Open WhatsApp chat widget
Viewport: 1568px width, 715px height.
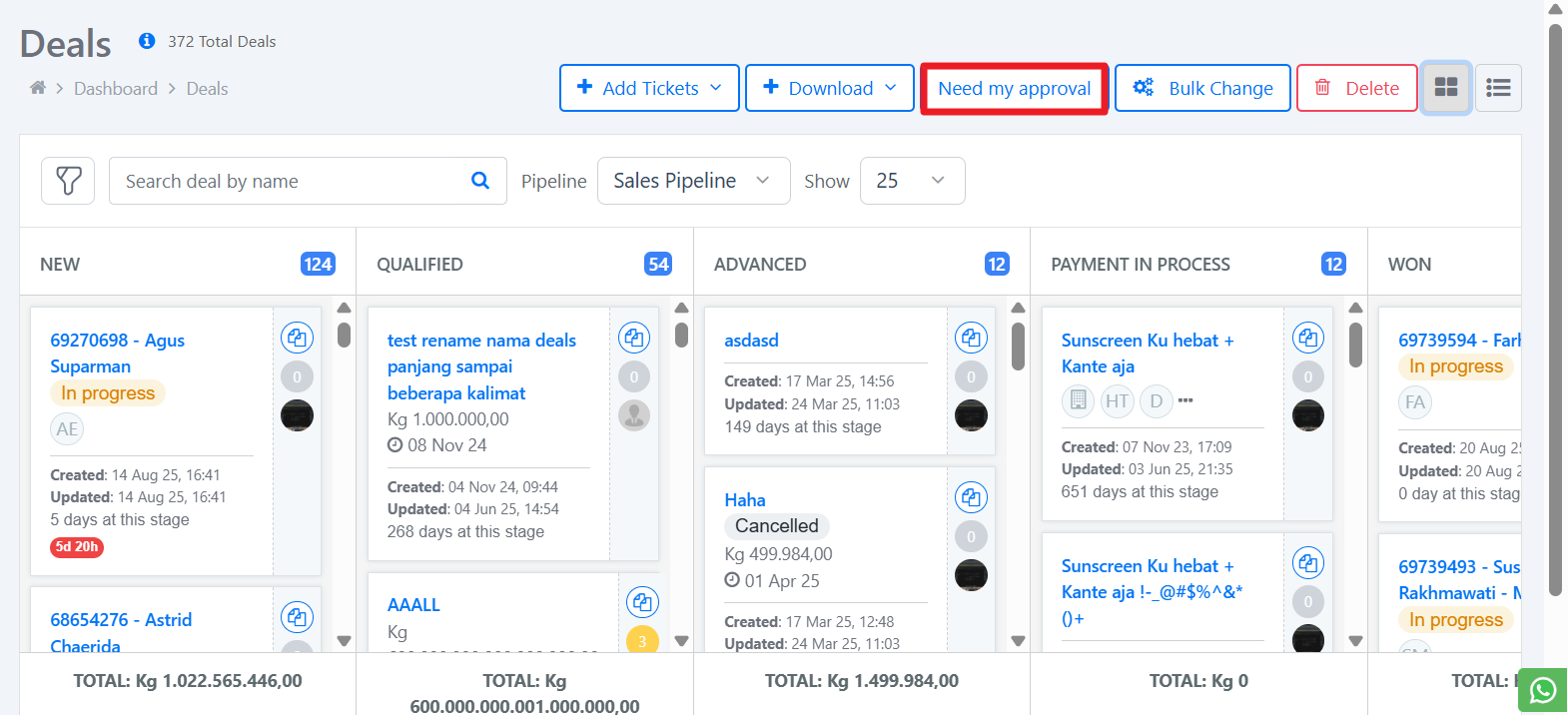(1542, 690)
